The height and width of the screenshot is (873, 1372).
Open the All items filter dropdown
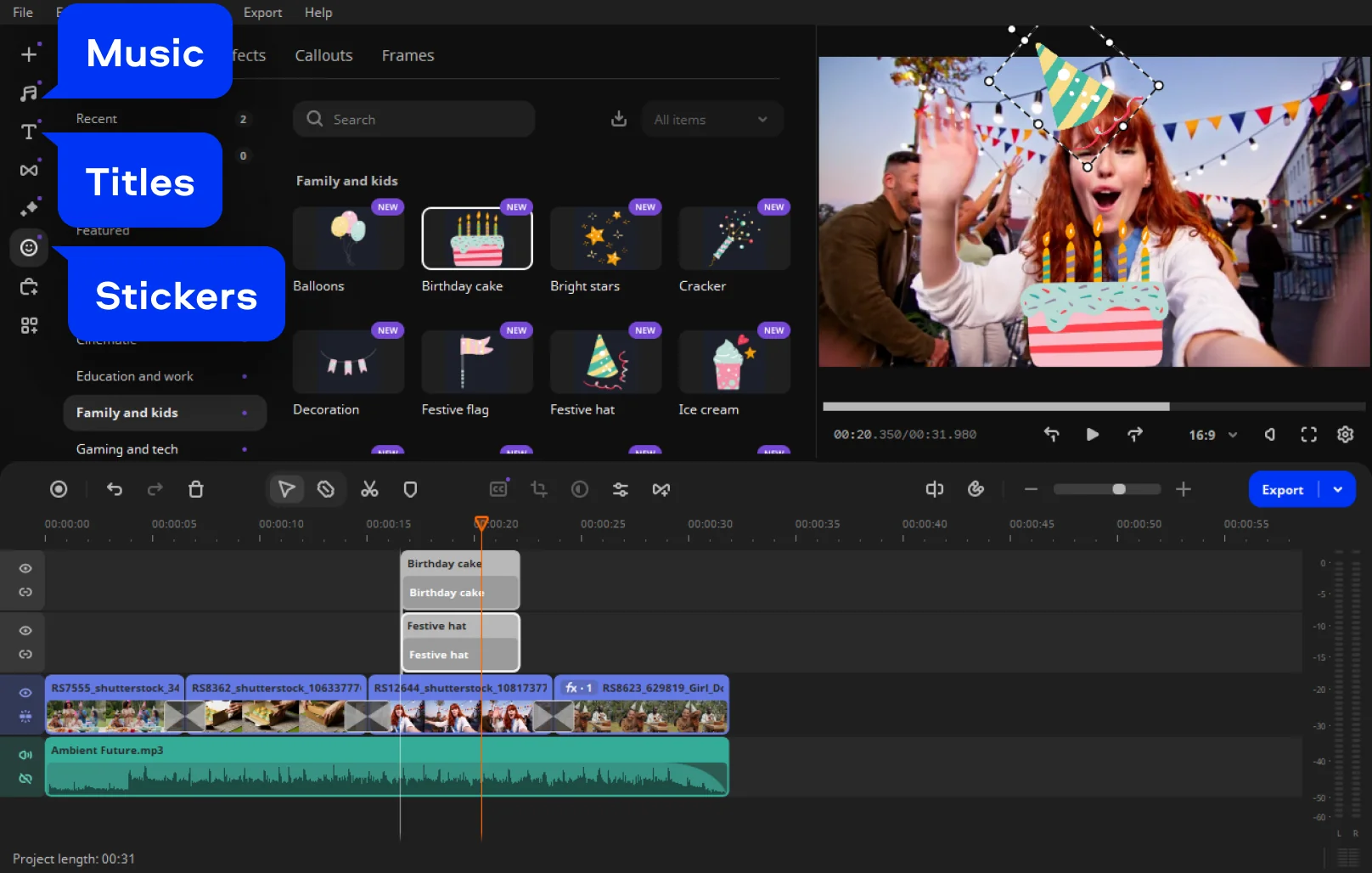click(711, 120)
